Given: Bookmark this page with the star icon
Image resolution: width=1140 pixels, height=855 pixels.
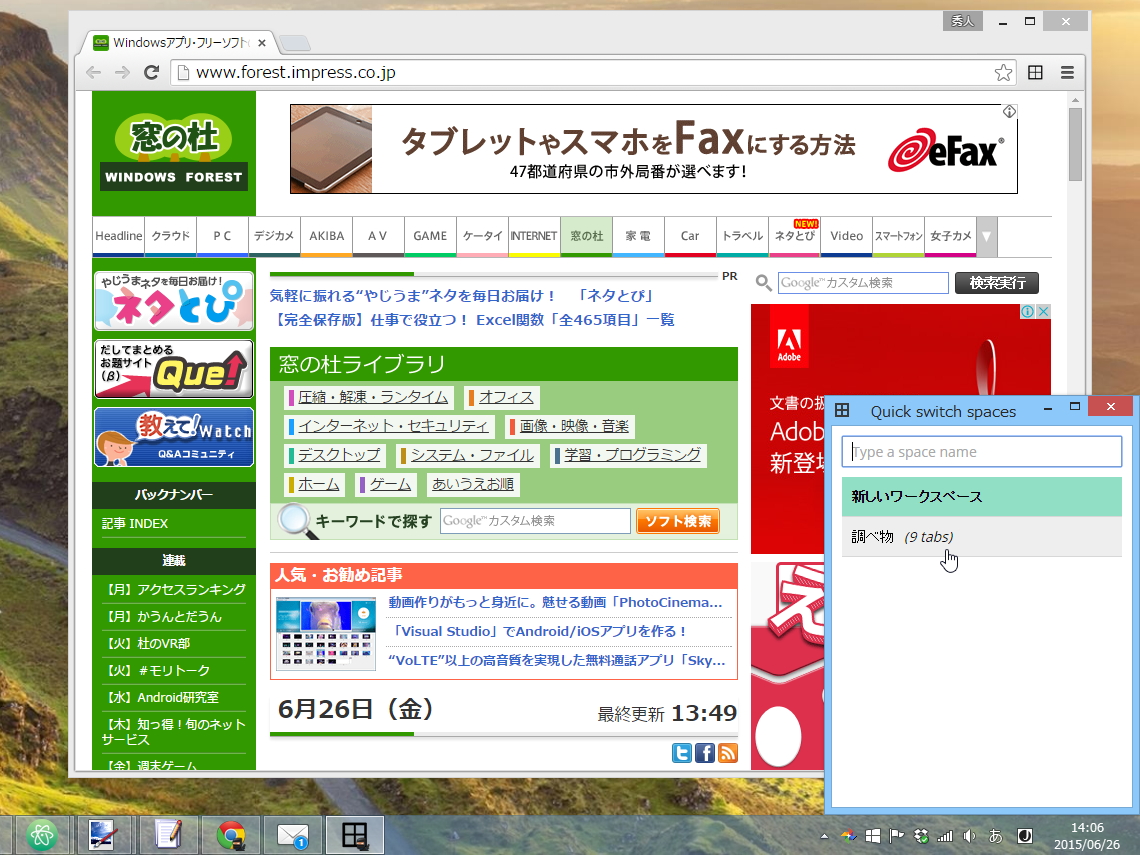Looking at the screenshot, I should tap(1003, 72).
